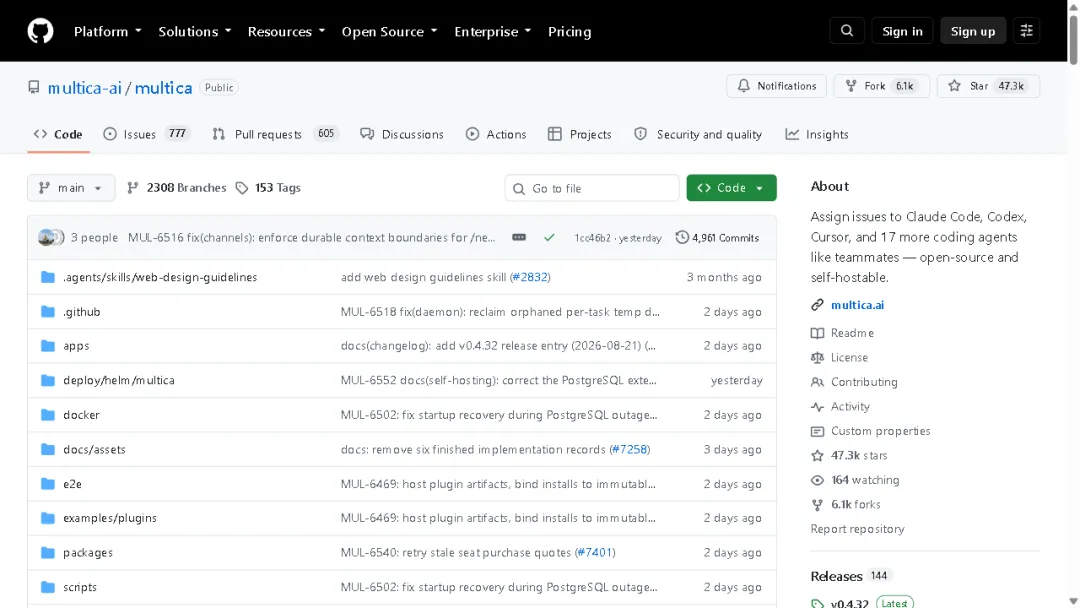Click the book icon beside Readme

[x=817, y=333]
